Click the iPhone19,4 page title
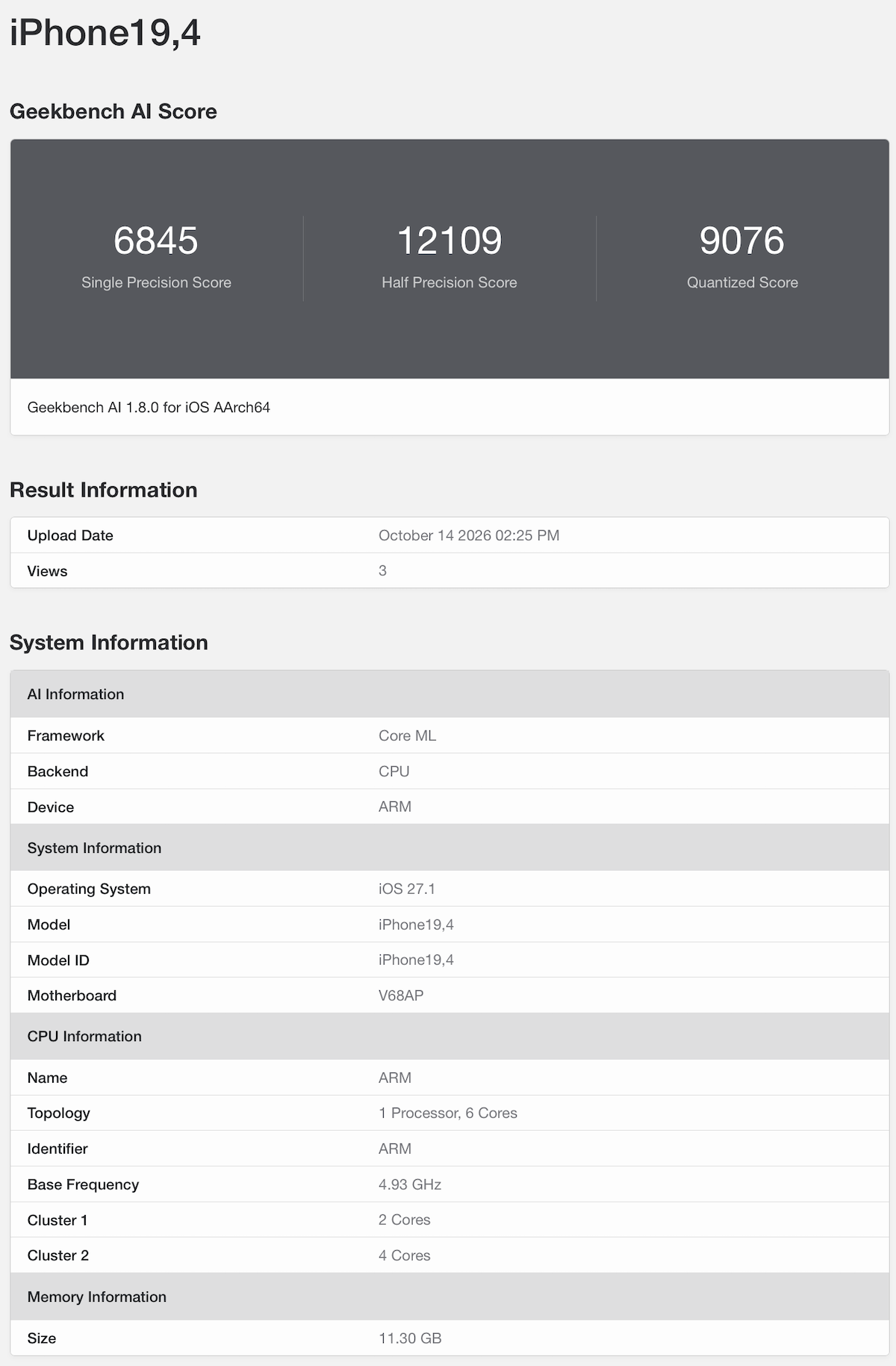The image size is (896, 1366). tap(105, 33)
